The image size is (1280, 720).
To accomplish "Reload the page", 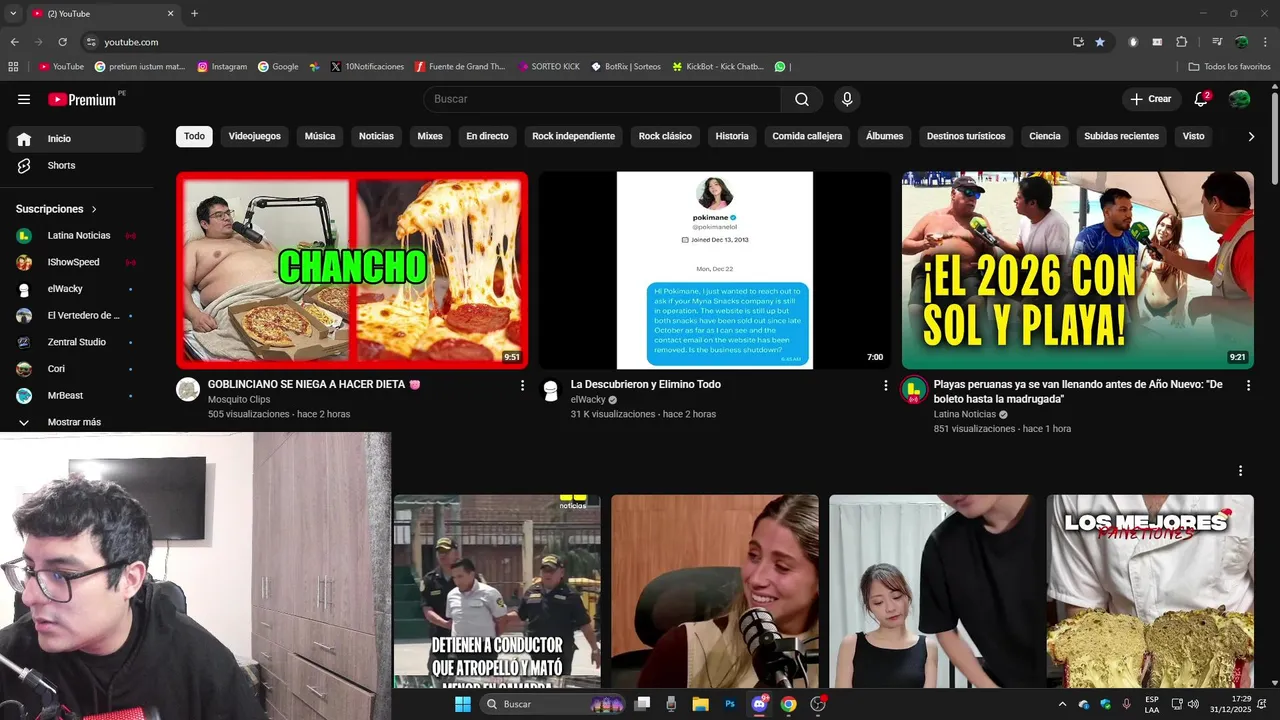I will tap(62, 42).
